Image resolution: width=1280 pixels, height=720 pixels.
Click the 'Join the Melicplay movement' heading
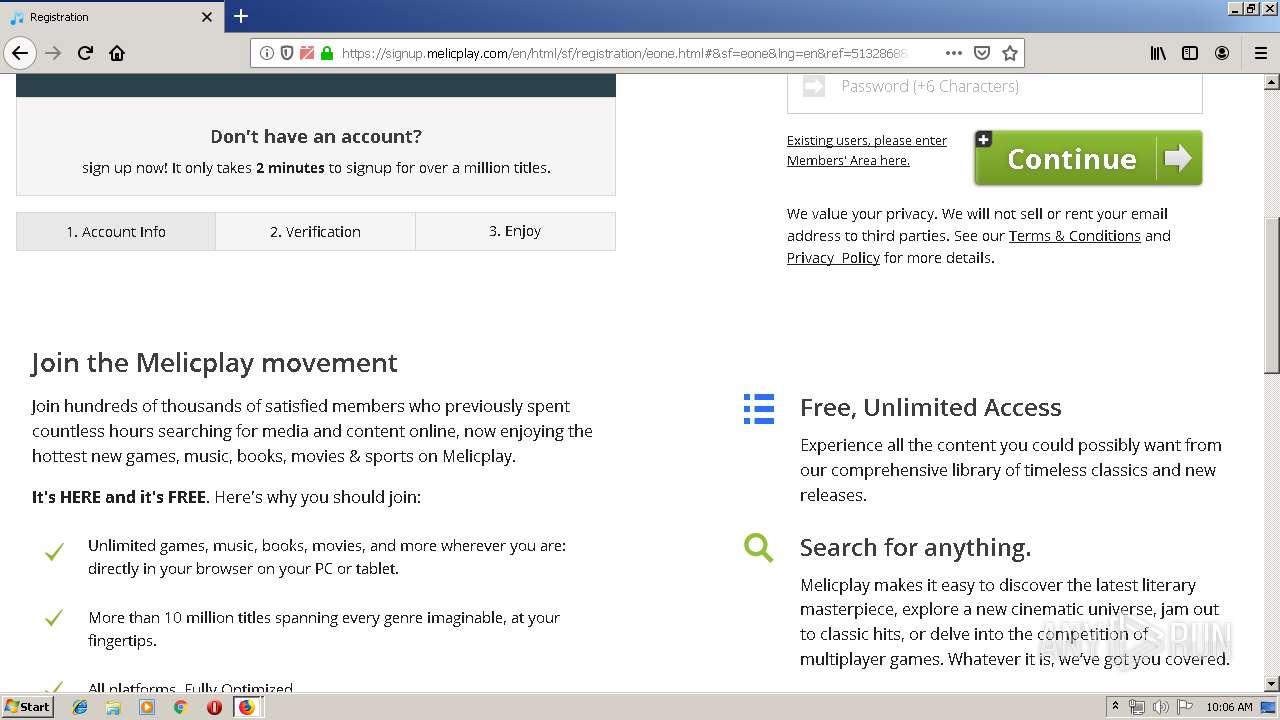[214, 362]
